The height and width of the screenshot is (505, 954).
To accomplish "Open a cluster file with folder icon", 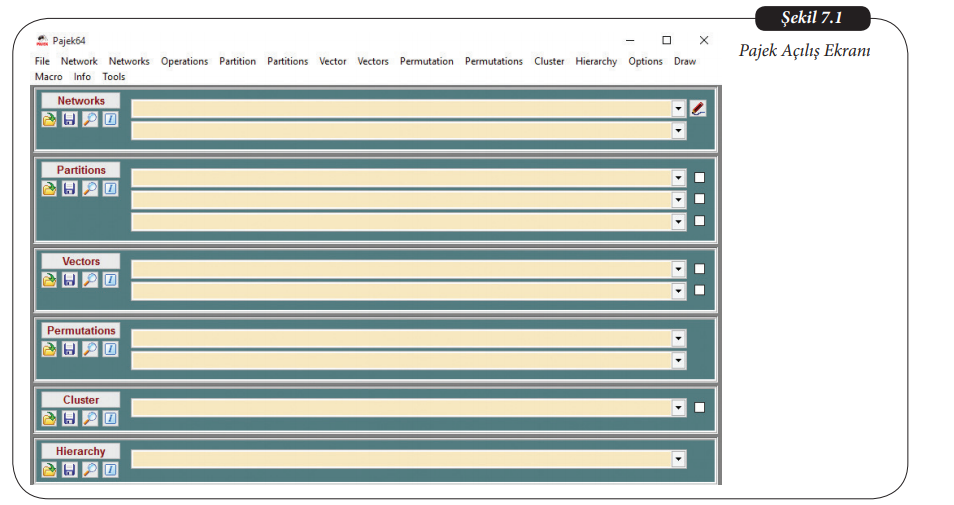I will click(49, 418).
